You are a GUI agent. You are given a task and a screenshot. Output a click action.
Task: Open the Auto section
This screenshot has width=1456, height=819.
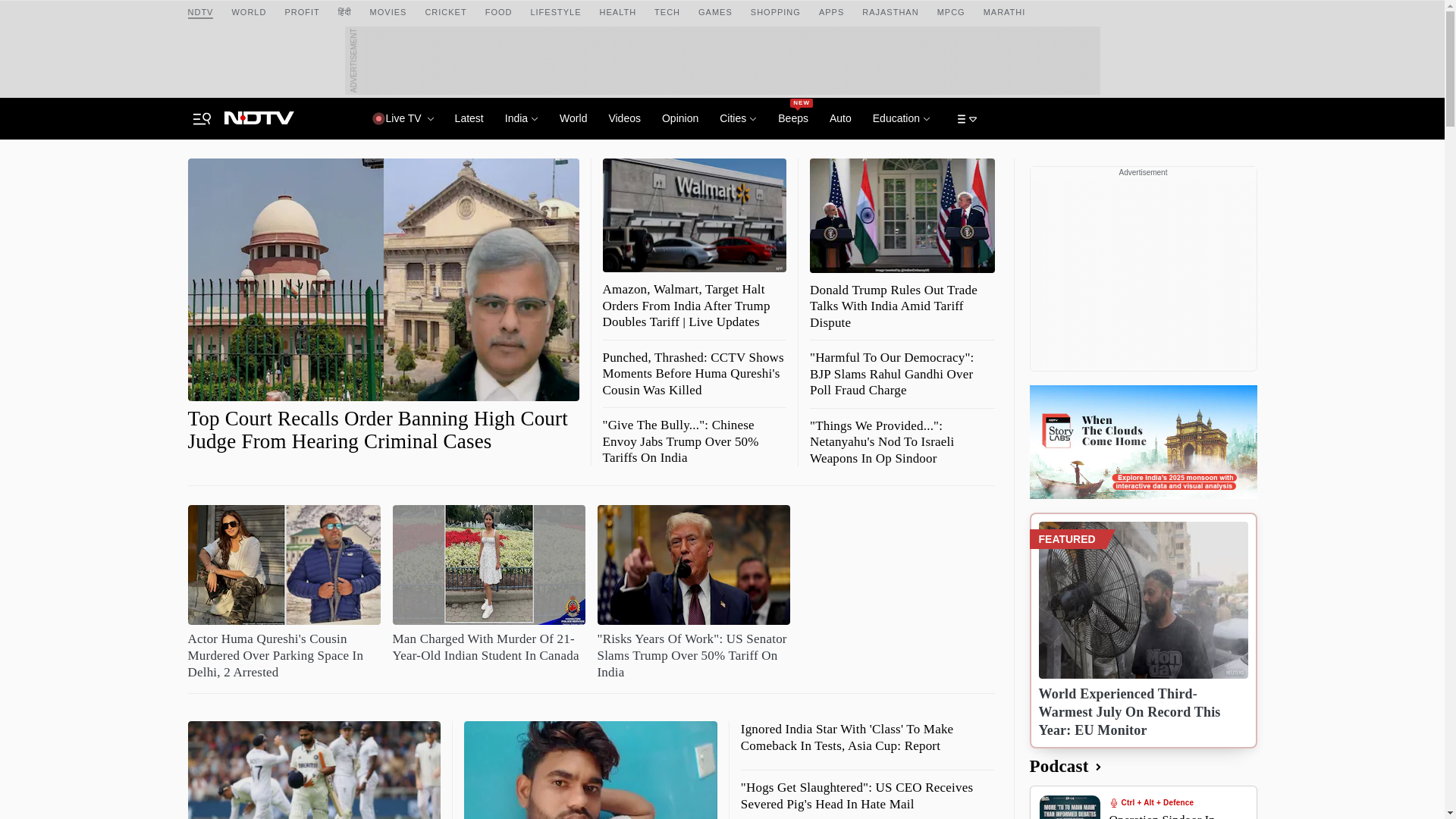point(840,118)
